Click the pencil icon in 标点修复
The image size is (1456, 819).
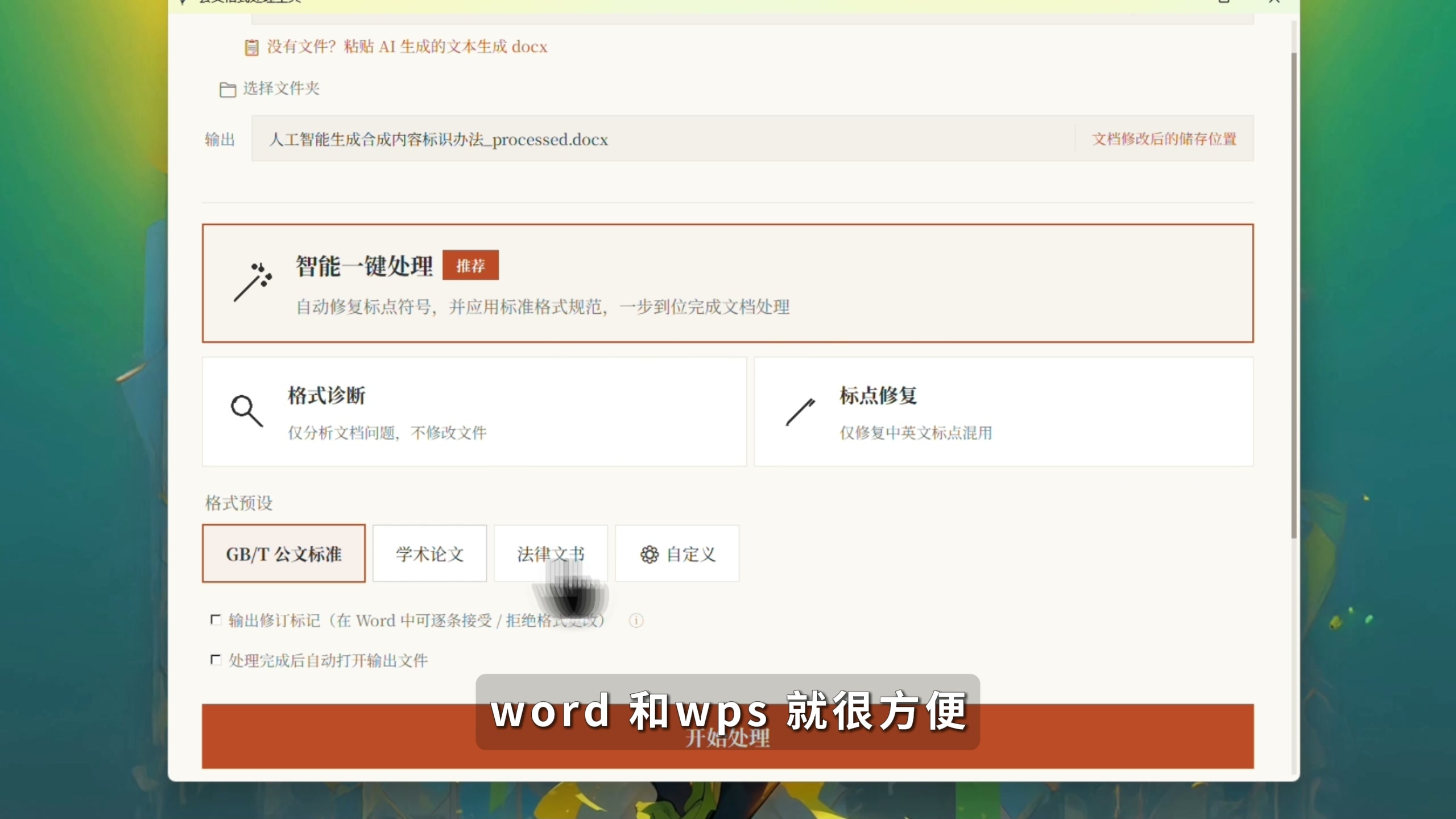[800, 412]
